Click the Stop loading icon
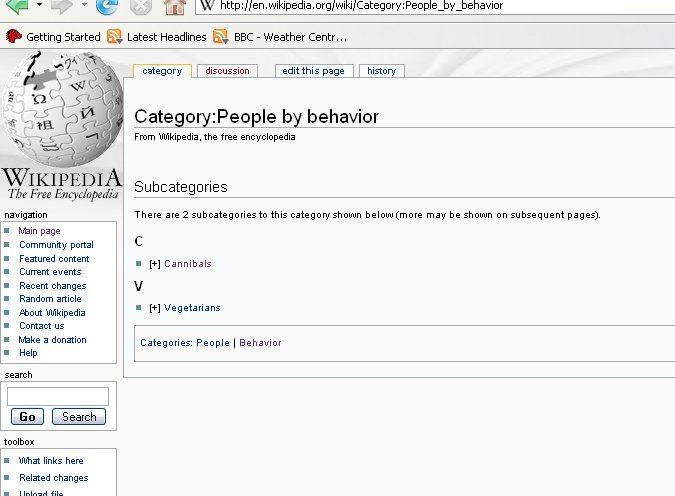The height and width of the screenshot is (496, 675). [x=141, y=6]
